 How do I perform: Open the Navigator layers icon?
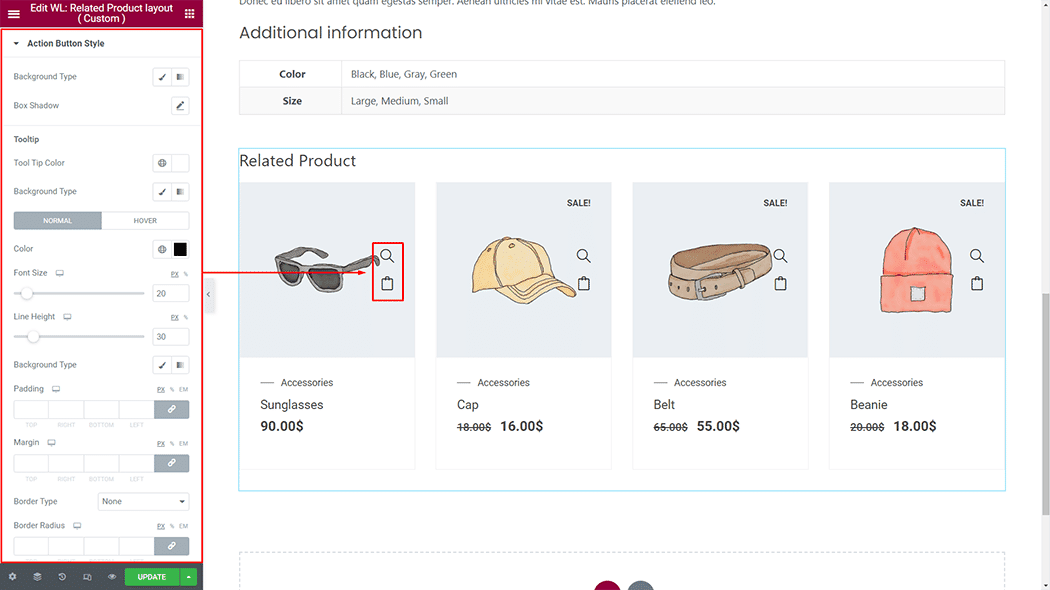(37, 577)
